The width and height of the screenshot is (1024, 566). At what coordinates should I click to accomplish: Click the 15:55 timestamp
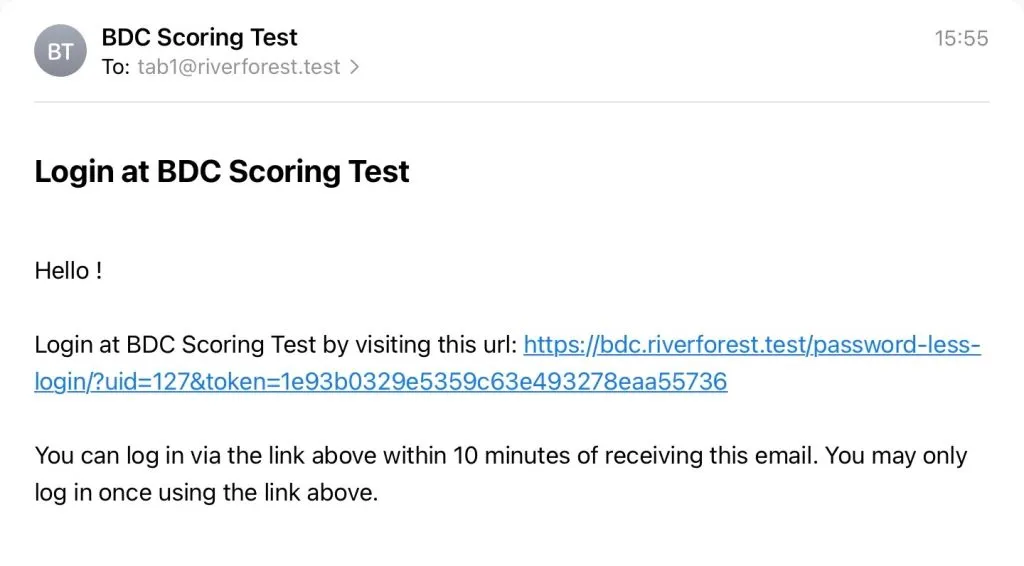click(x=961, y=38)
